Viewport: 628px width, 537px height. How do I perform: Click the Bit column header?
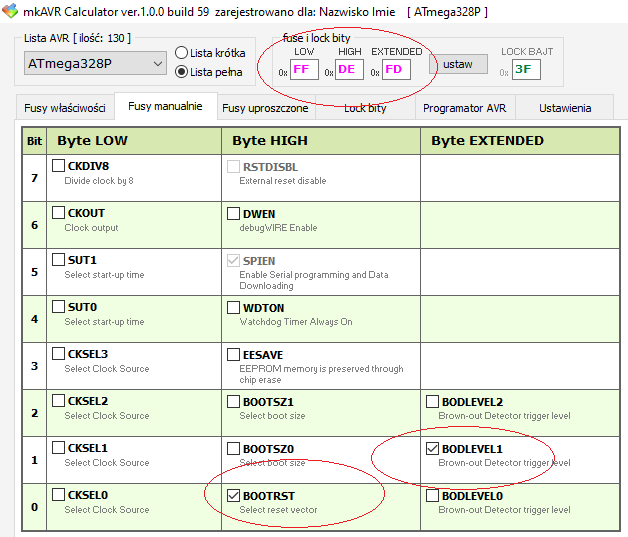click(x=34, y=141)
